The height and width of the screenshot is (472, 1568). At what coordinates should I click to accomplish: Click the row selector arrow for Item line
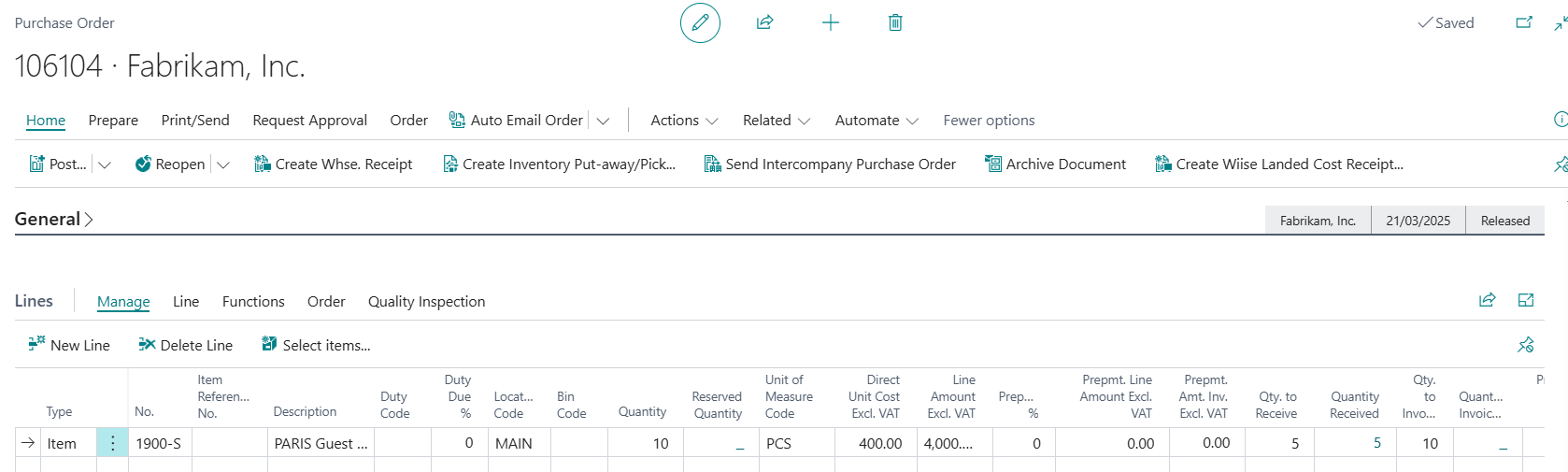coord(28,443)
